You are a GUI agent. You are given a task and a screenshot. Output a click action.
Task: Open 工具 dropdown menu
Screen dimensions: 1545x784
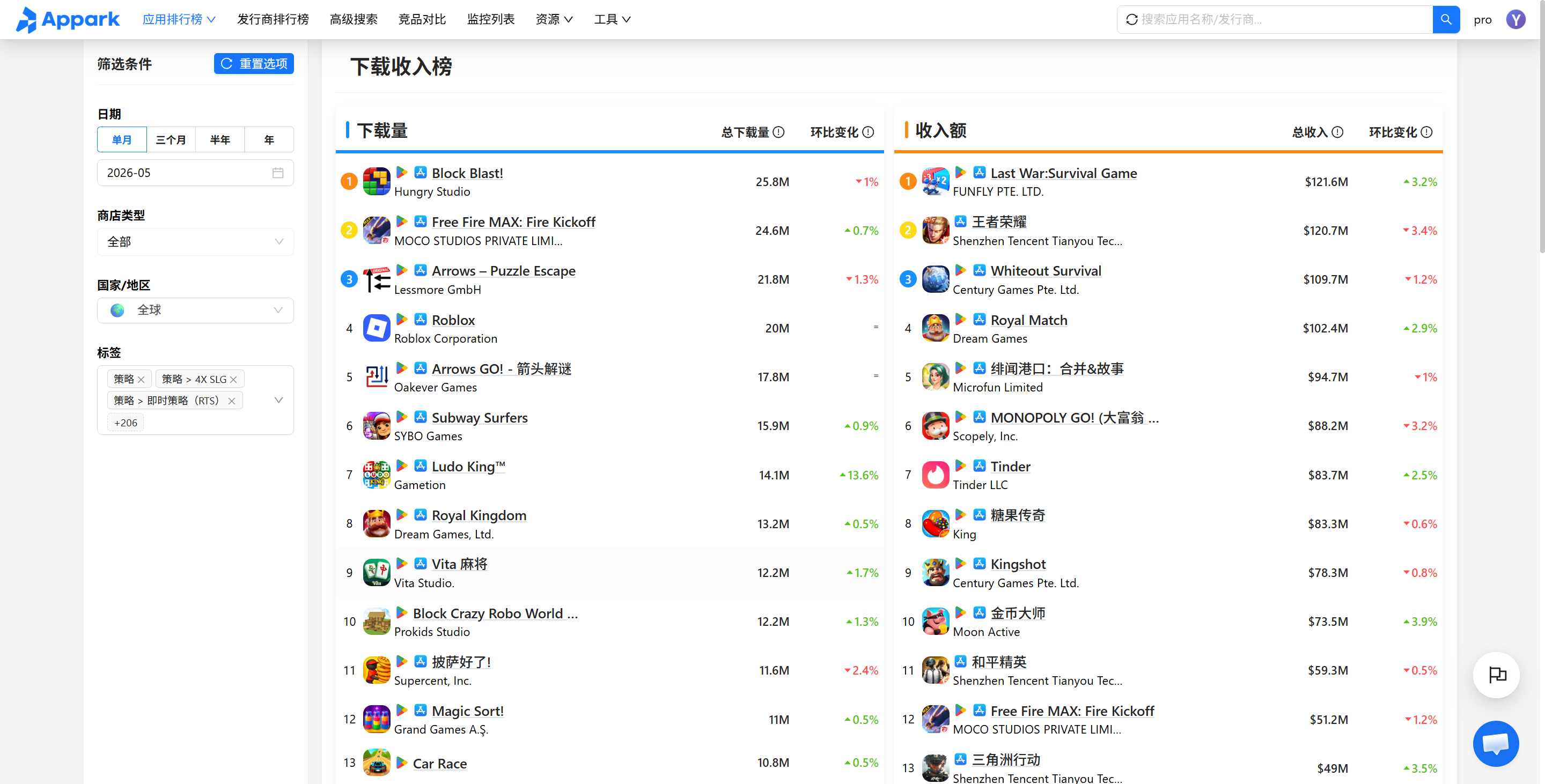point(612,19)
